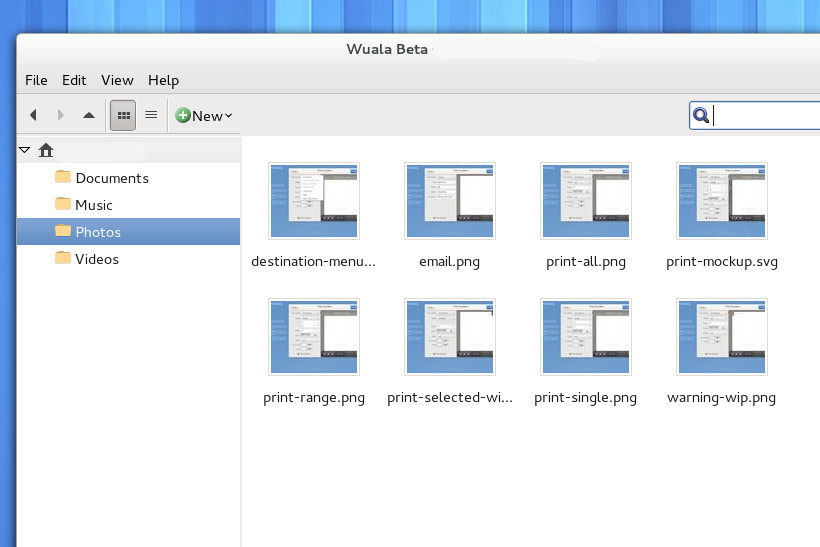The height and width of the screenshot is (547, 820).
Task: Click the search magnifier icon
Action: click(701, 115)
